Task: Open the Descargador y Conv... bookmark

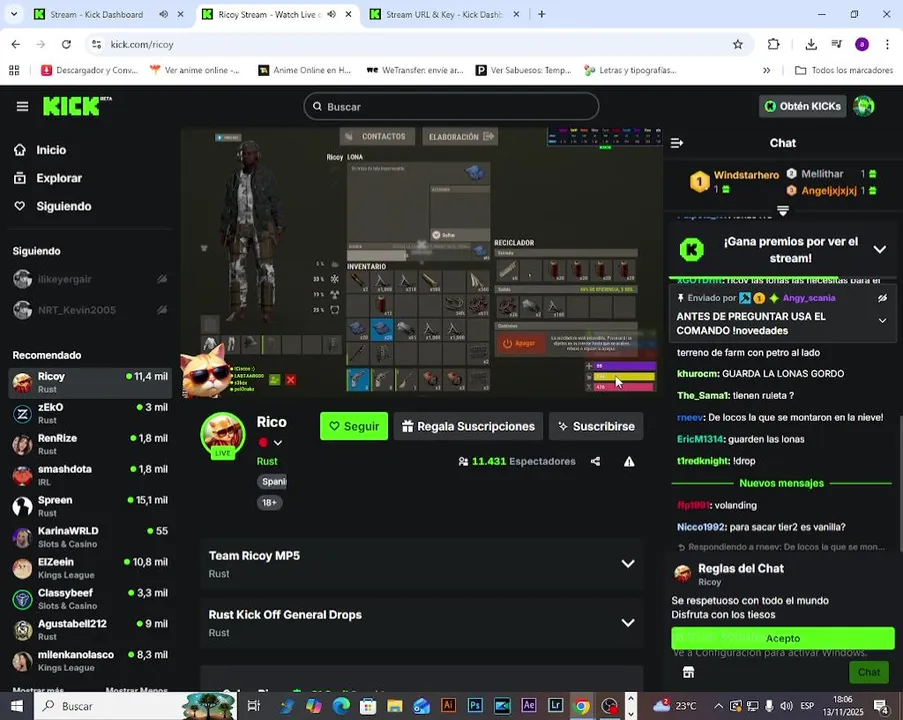Action: pyautogui.click(x=89, y=70)
